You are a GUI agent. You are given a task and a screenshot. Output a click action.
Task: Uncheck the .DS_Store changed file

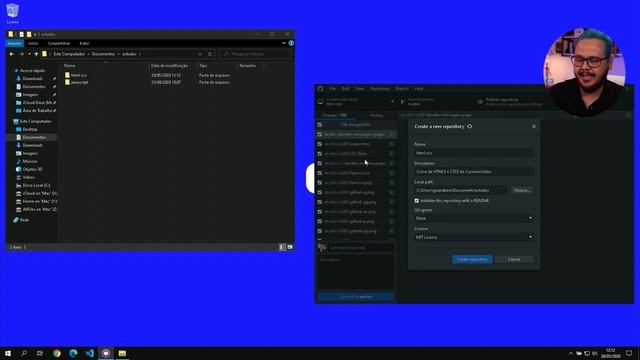320,154
